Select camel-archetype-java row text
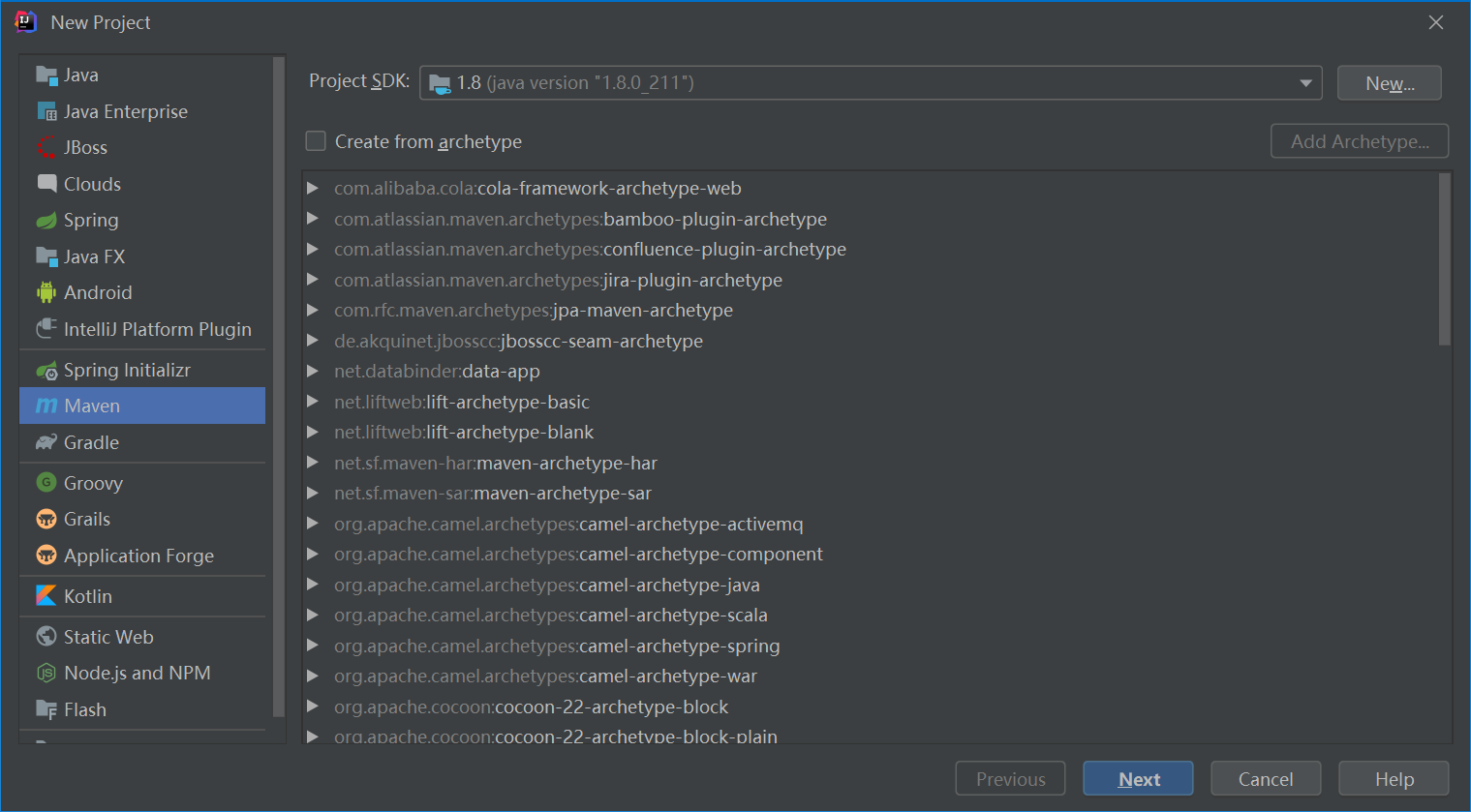 coord(547,585)
